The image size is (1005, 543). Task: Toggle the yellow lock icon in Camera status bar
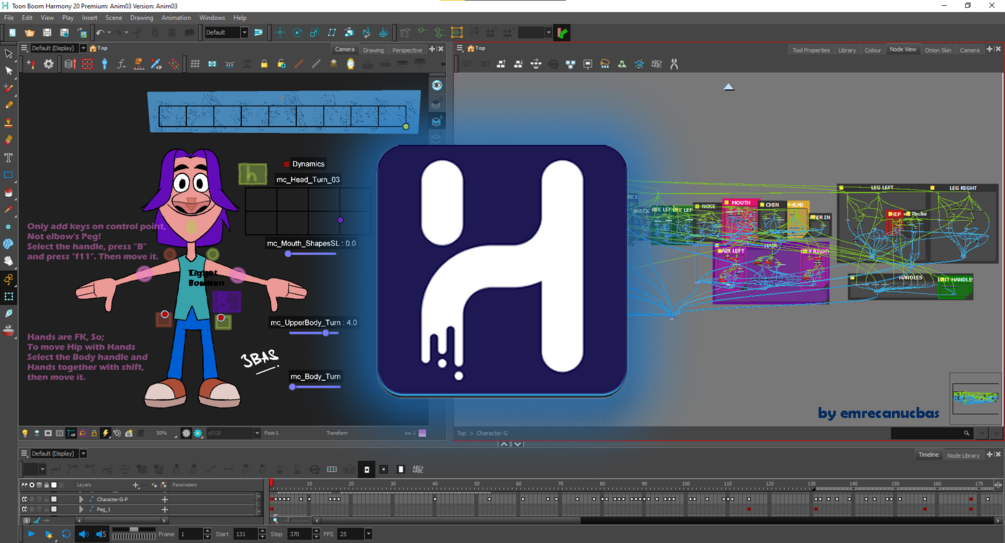coord(94,433)
